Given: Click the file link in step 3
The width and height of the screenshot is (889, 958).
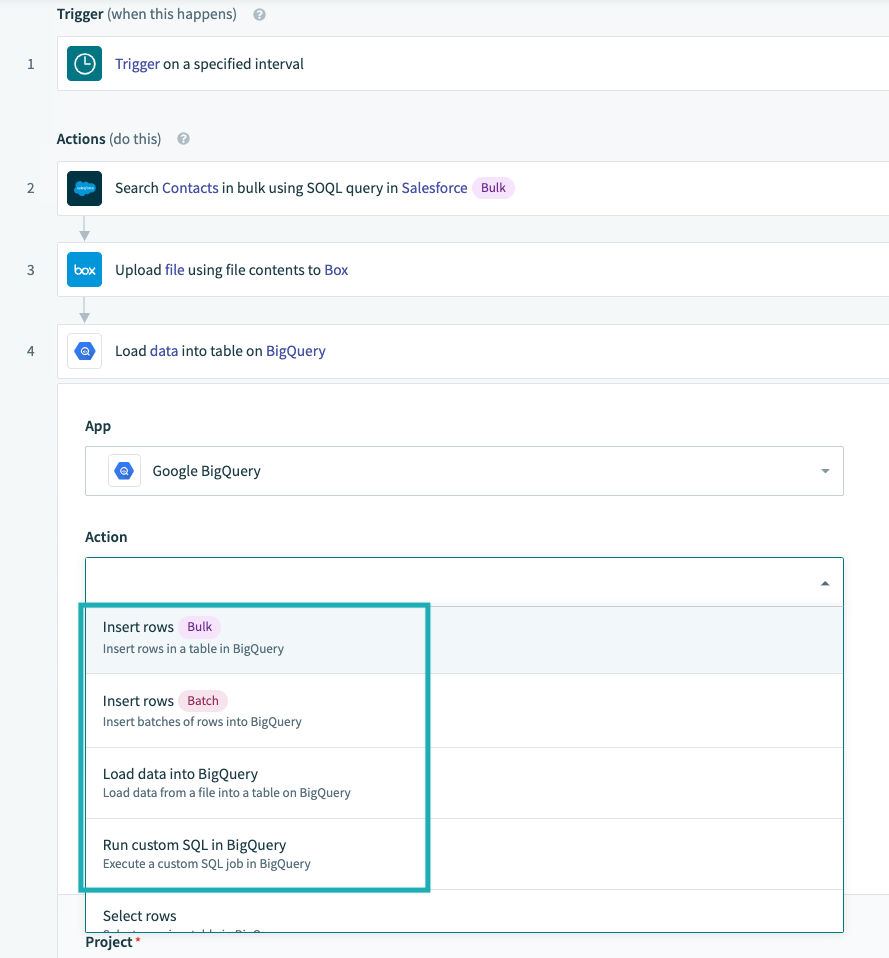Looking at the screenshot, I should [x=175, y=270].
